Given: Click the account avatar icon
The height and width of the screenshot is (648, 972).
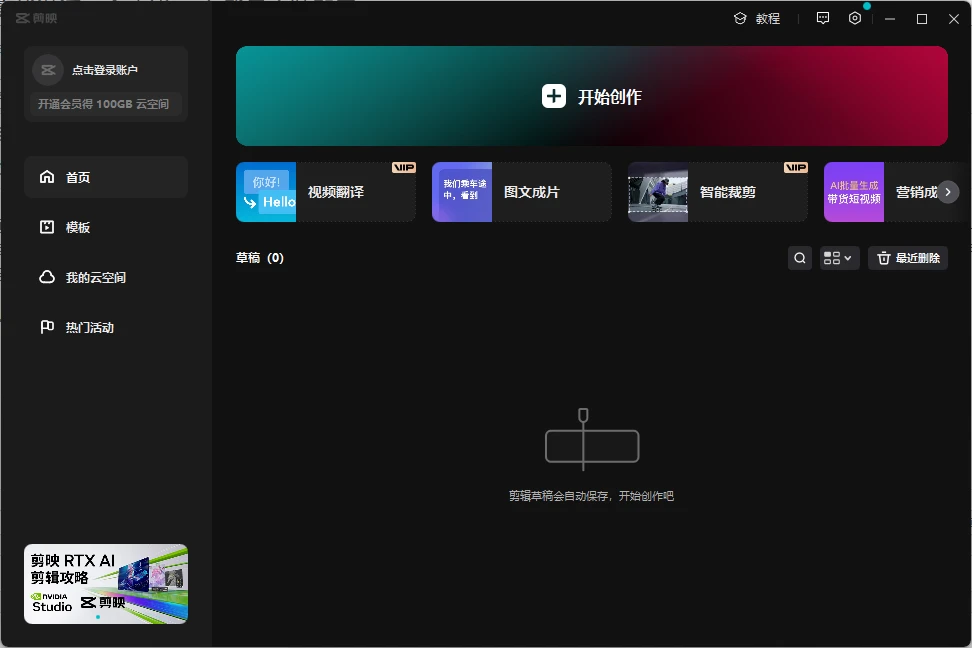Looking at the screenshot, I should tap(47, 69).
